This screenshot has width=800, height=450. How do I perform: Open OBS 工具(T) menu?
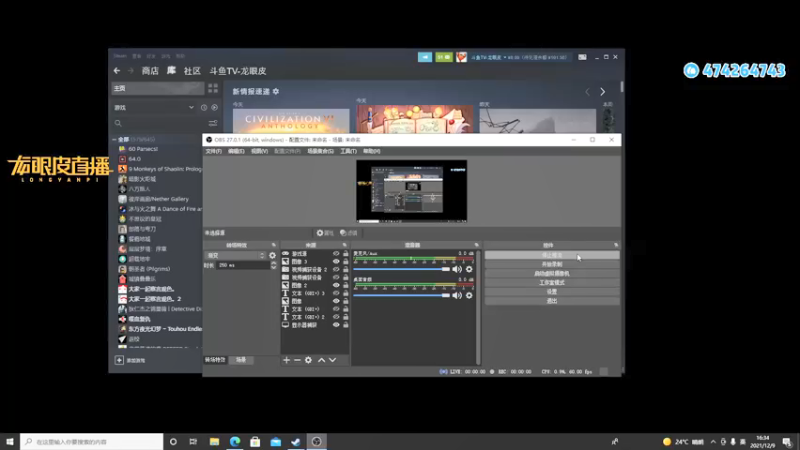[x=348, y=152]
